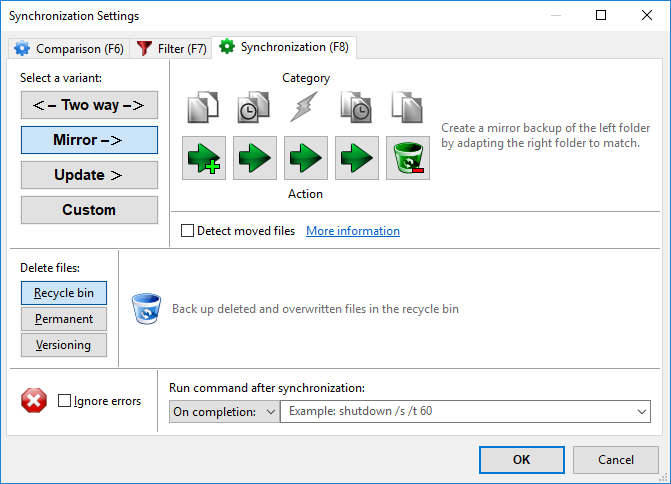
Task: Maximize the Synchronization Settings window
Action: 601,15
